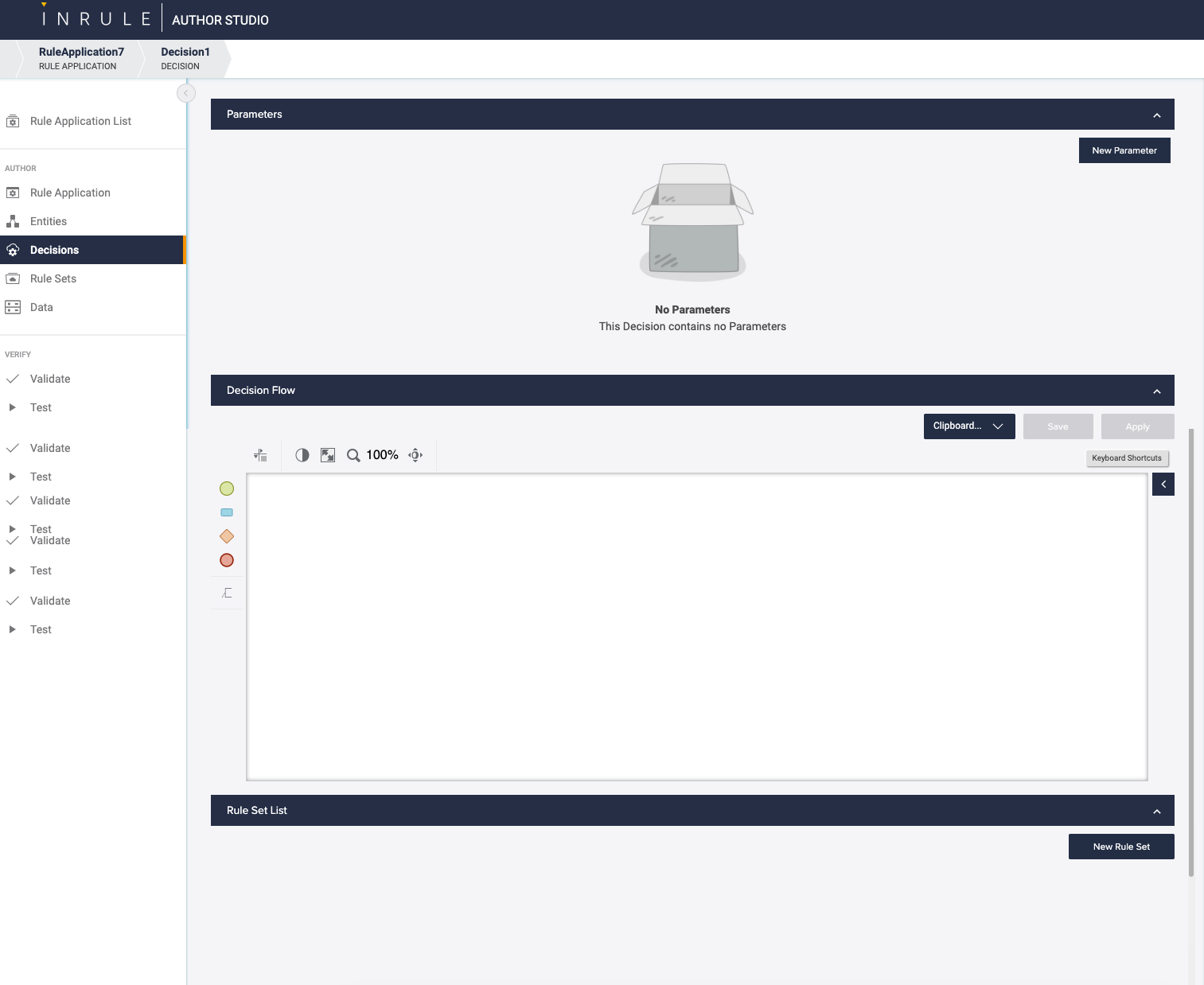Click the 100% zoom level value

coord(382,455)
